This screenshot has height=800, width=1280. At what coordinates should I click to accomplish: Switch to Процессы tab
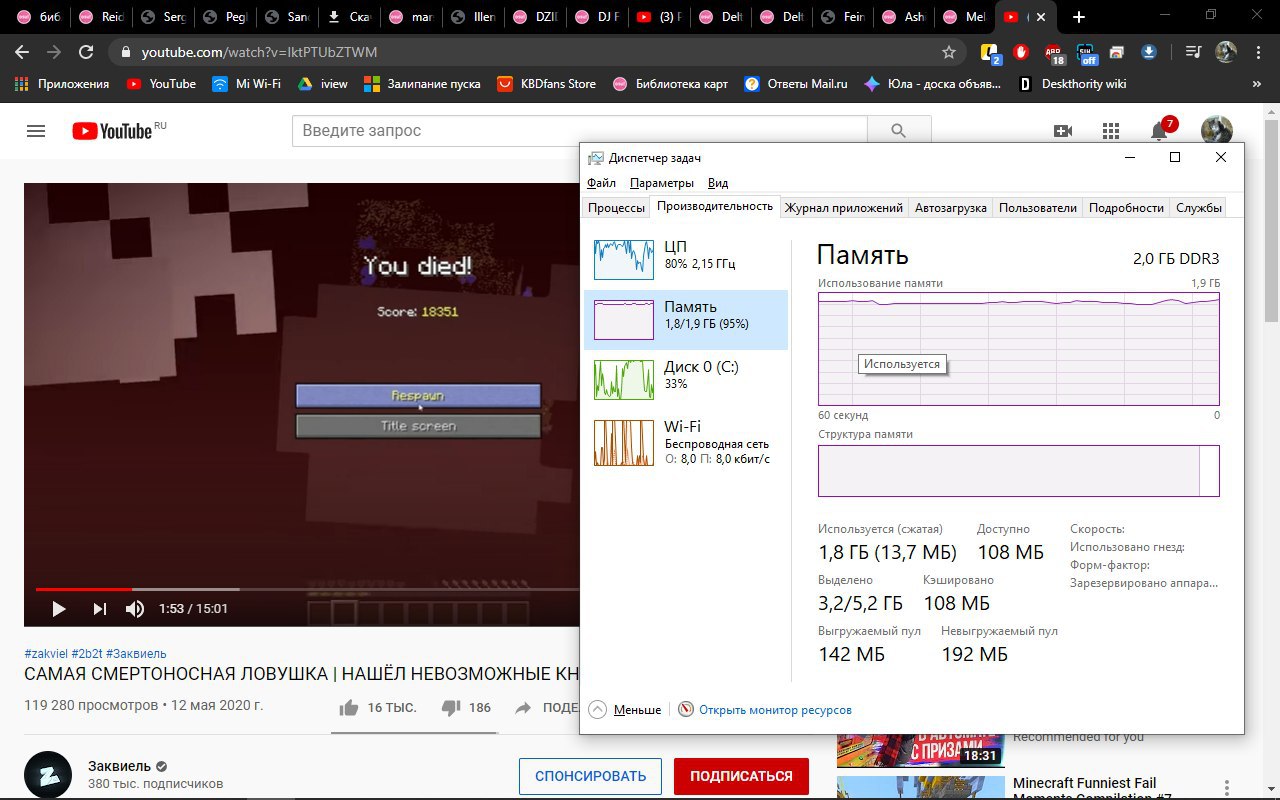coord(616,208)
